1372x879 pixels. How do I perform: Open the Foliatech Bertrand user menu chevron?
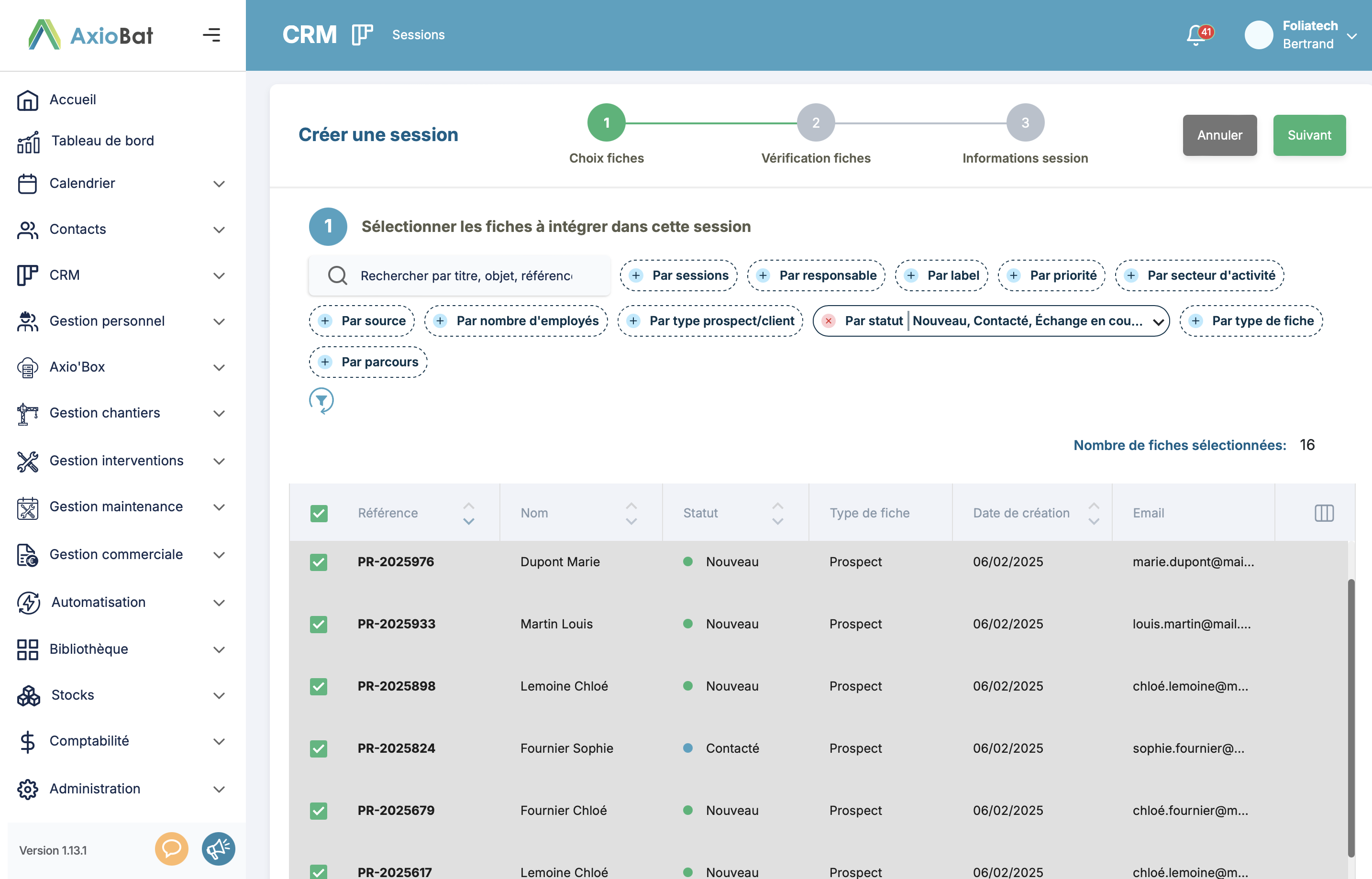[1351, 35]
